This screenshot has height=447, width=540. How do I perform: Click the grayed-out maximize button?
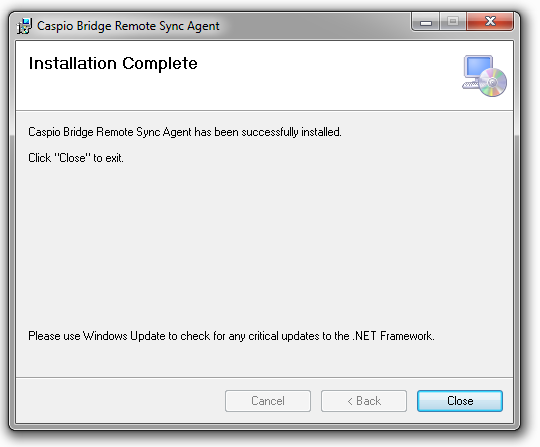pyautogui.click(x=453, y=22)
